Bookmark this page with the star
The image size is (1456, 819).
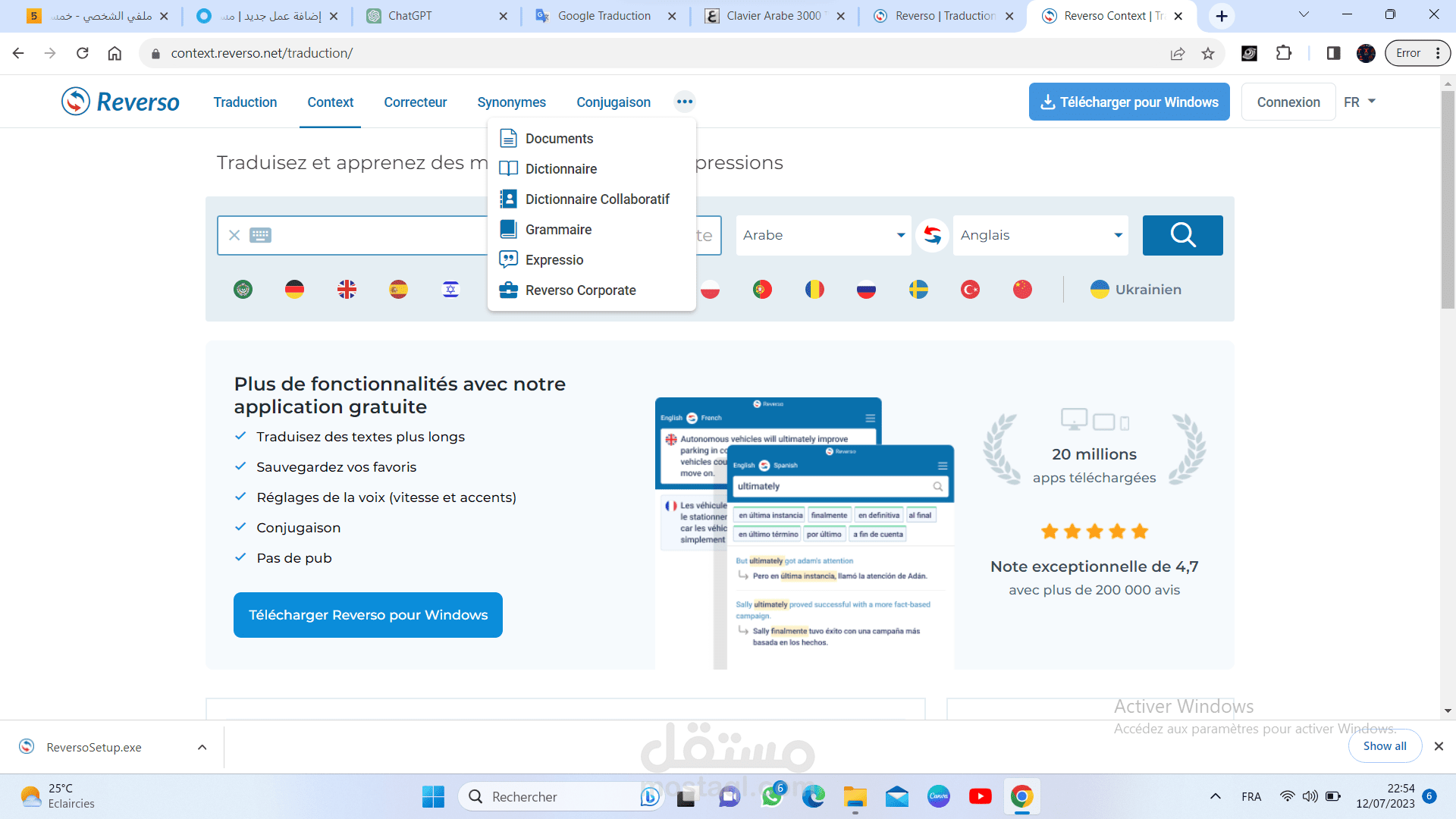click(1208, 53)
